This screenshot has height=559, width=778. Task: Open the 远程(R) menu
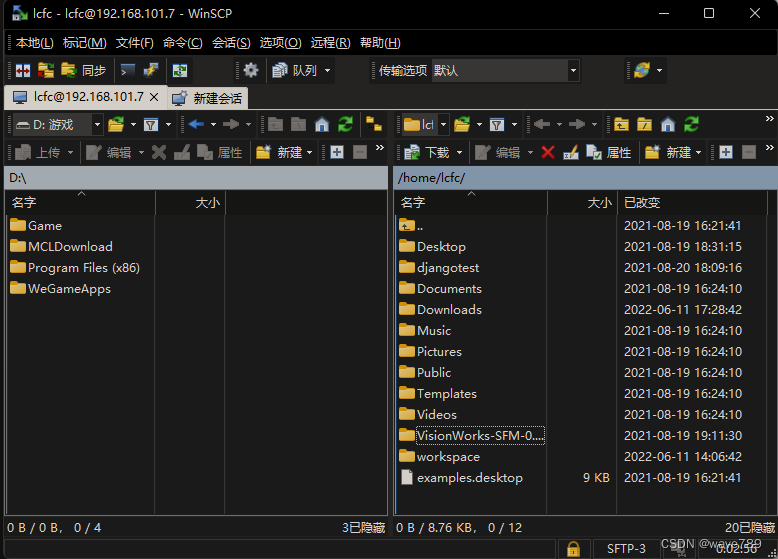click(330, 43)
